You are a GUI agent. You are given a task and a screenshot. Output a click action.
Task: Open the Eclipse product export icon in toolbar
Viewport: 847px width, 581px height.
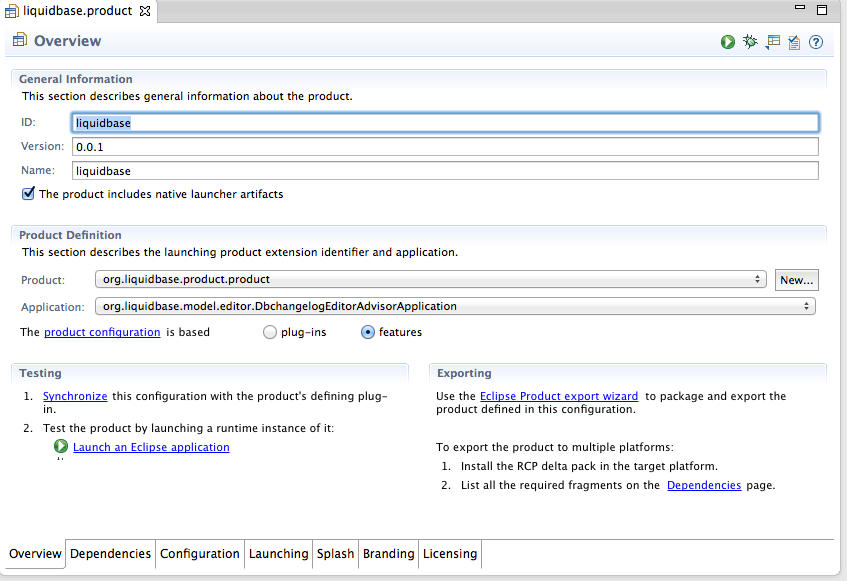tap(772, 42)
